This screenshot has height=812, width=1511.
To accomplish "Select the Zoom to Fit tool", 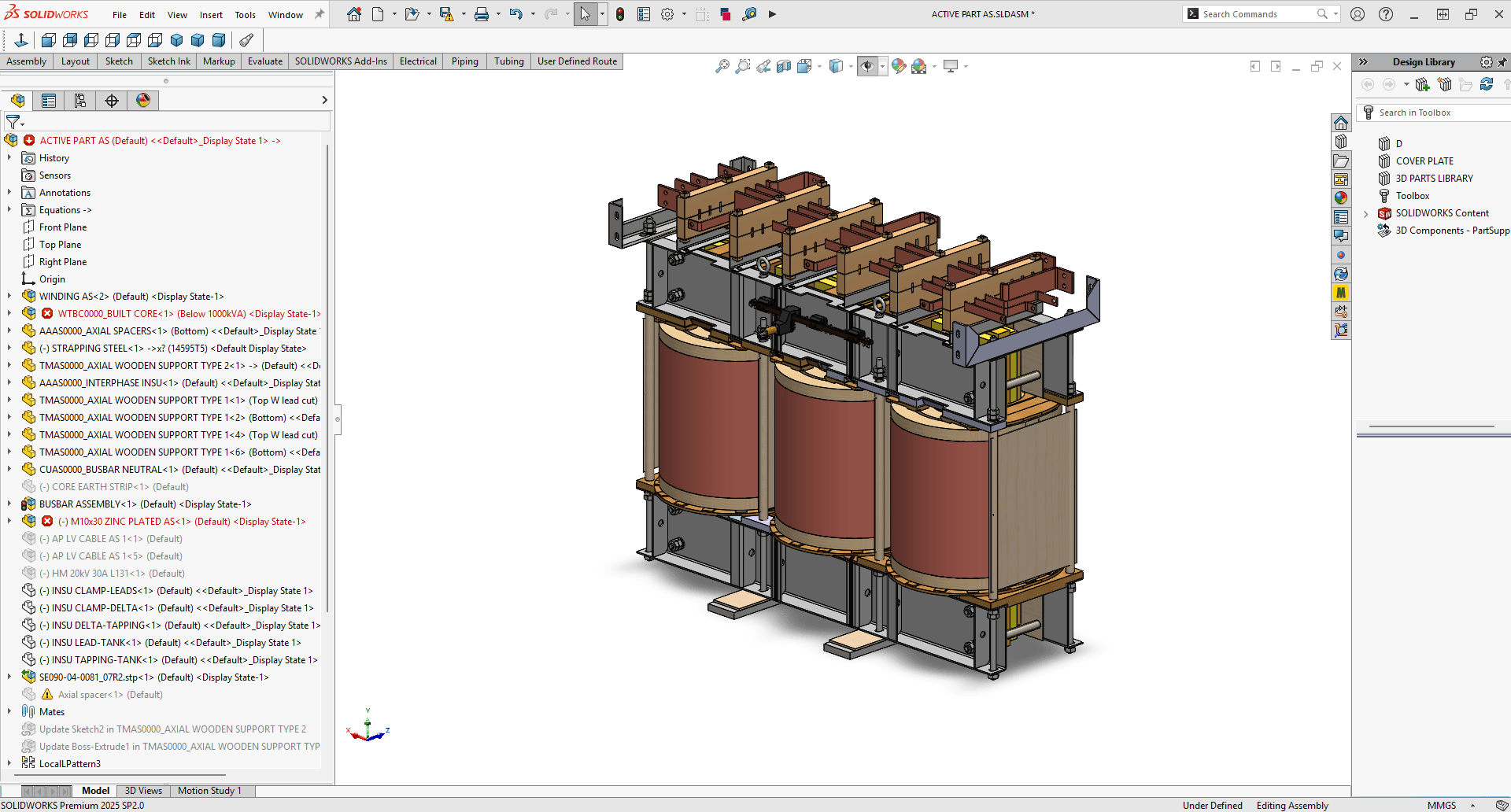I will (722, 66).
